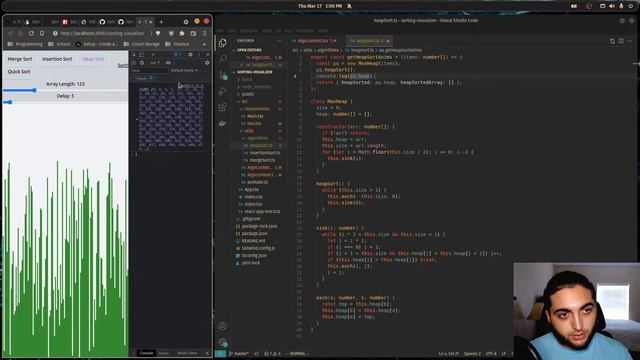Open the Manage gear in VS Code activity bar
The width and height of the screenshot is (640, 360).
[x=222, y=342]
